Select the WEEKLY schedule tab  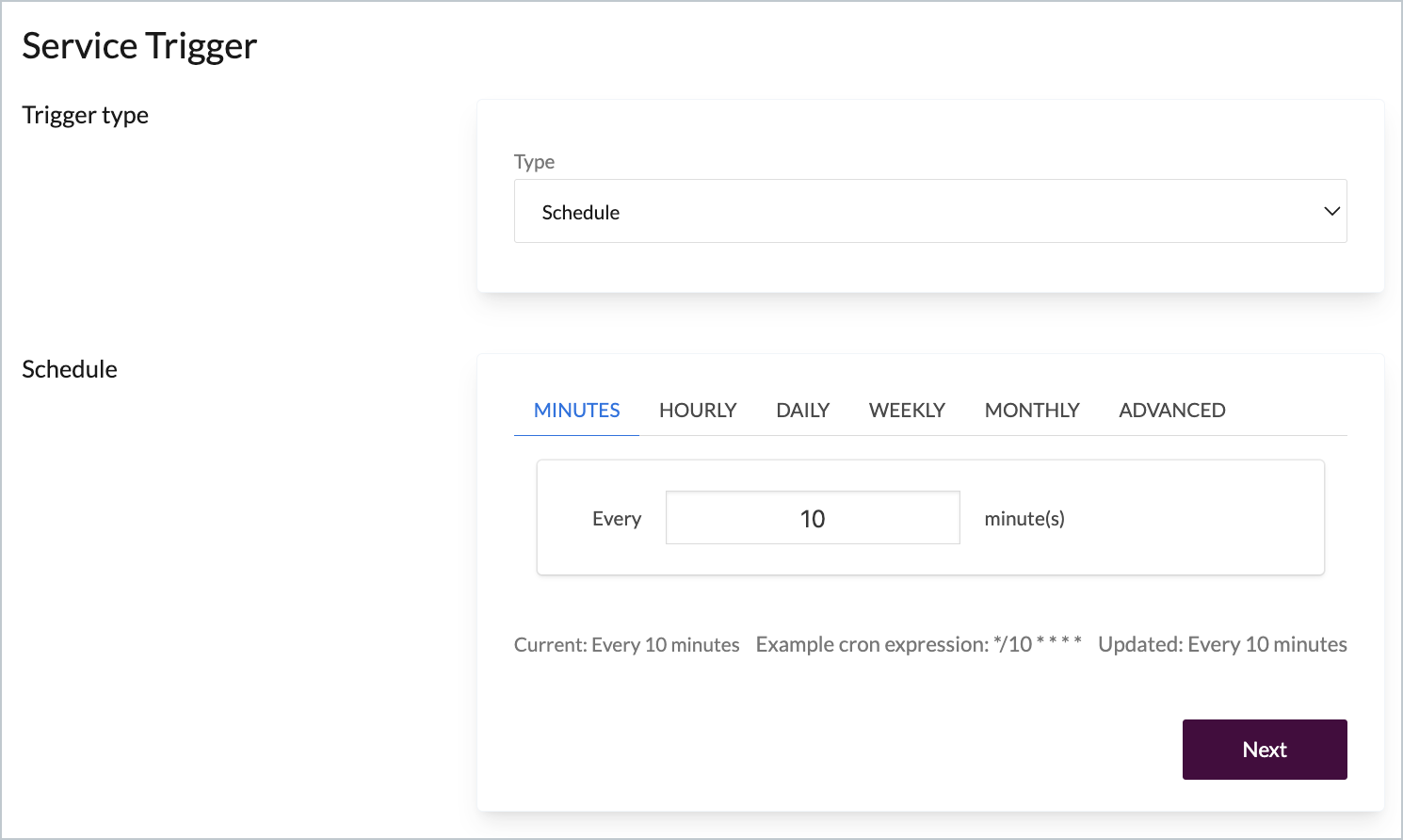[x=907, y=411]
